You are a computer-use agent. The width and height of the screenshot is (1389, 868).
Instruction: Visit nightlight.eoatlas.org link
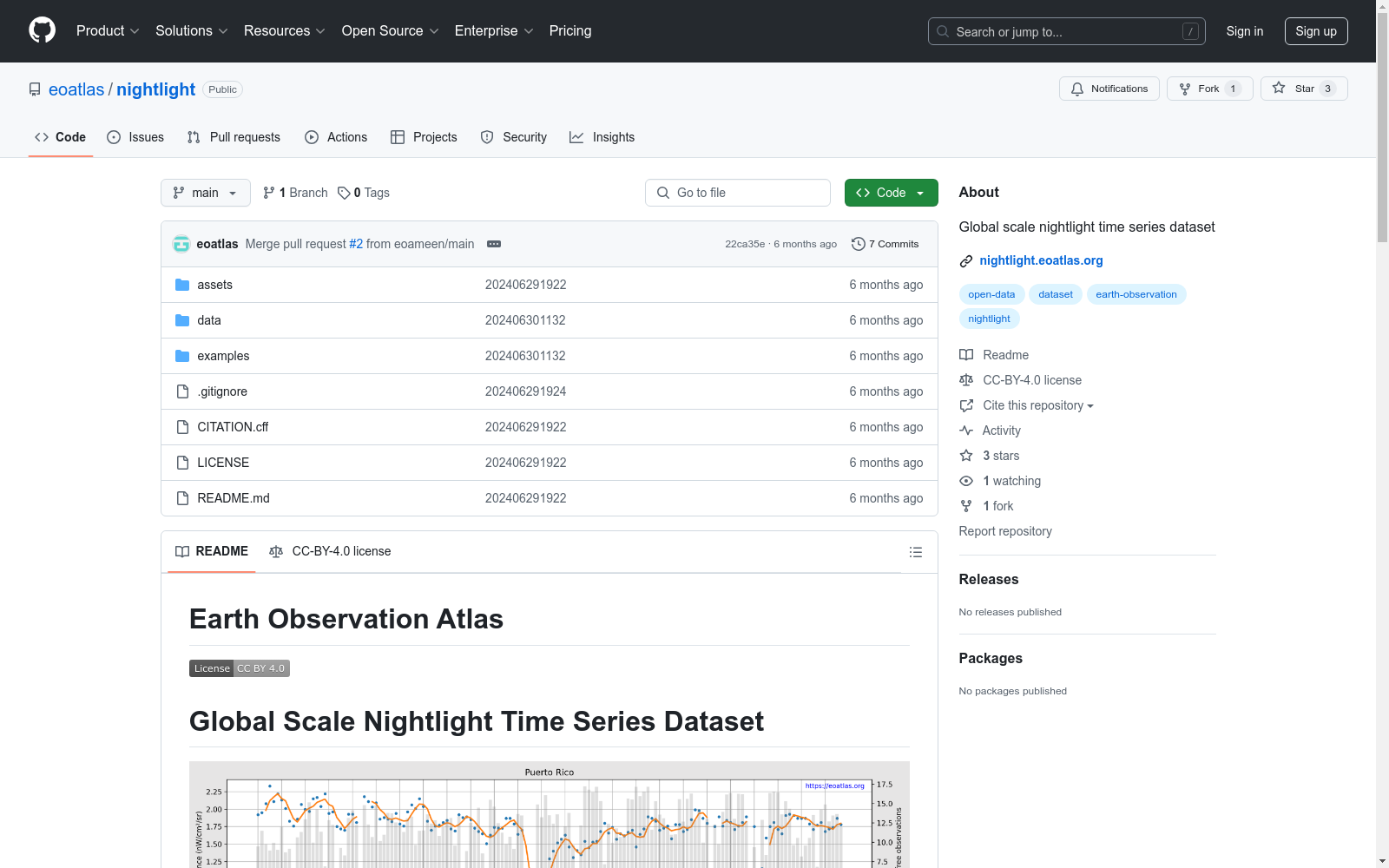pos(1041,260)
